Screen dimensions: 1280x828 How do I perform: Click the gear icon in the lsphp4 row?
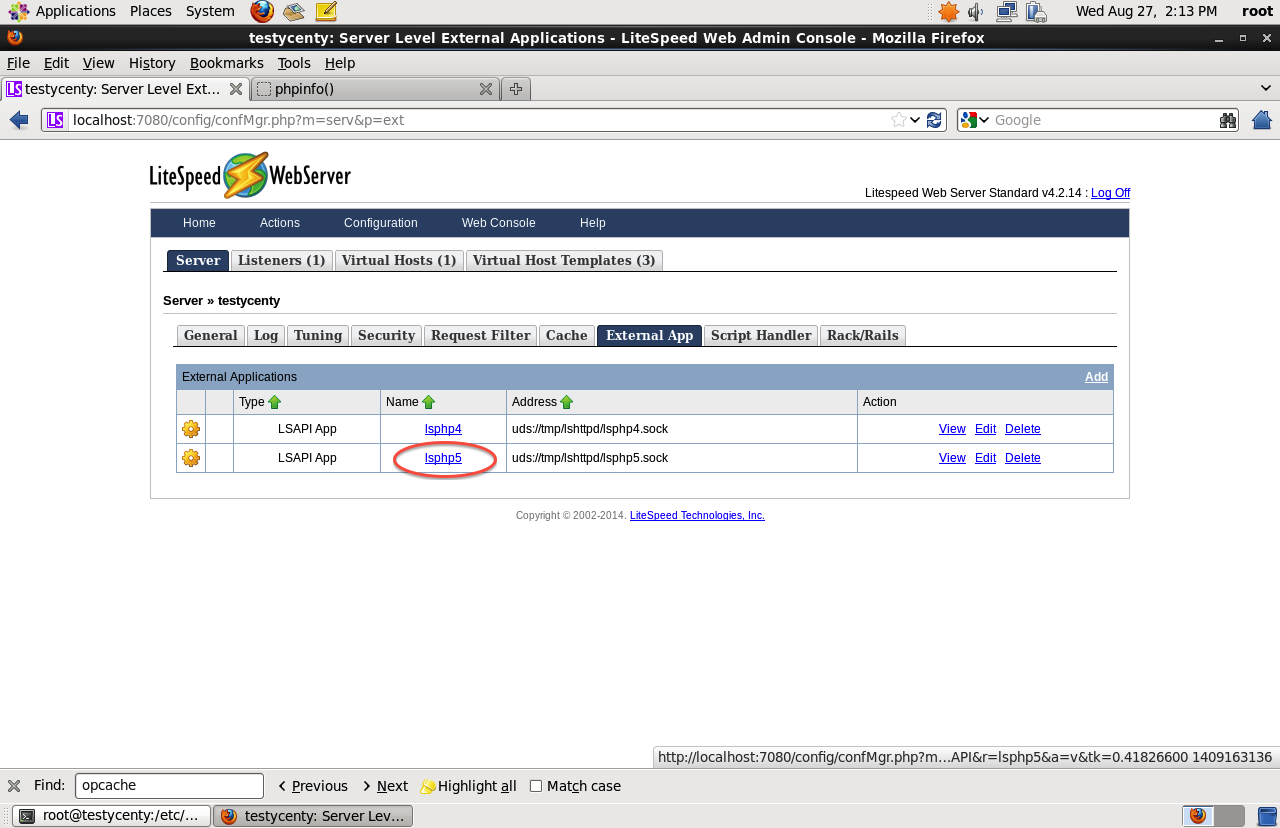(191, 429)
